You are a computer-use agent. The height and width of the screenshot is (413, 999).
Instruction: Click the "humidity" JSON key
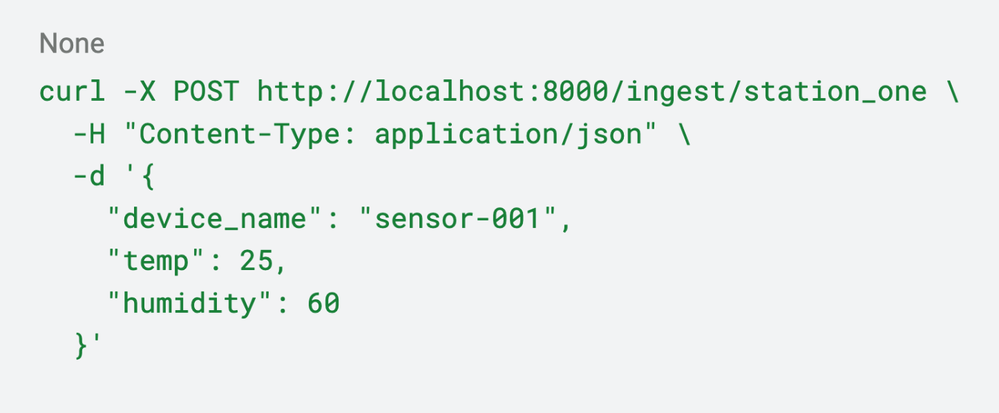click(189, 303)
